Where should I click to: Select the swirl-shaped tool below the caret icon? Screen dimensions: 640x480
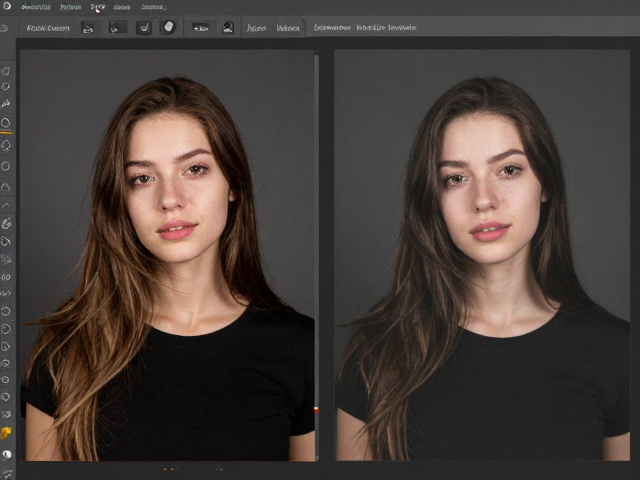7,223
